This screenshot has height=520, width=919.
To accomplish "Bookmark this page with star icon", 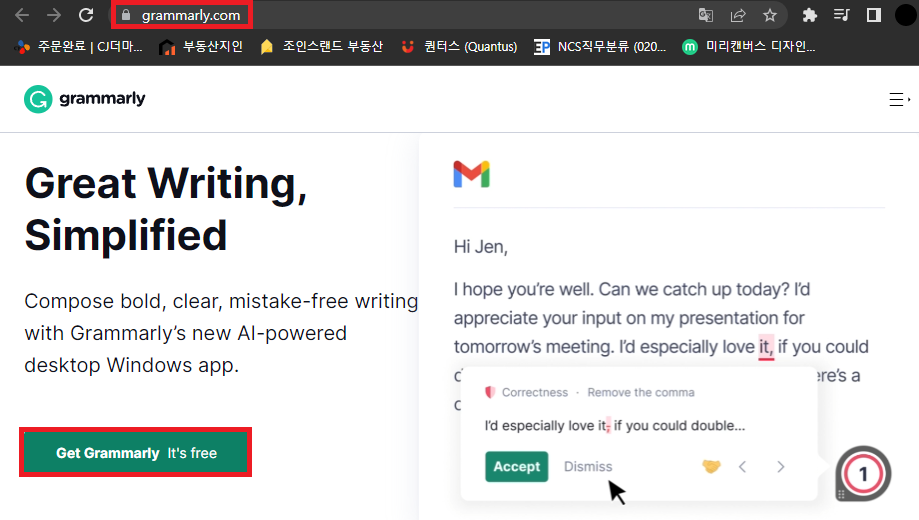I will [x=770, y=15].
